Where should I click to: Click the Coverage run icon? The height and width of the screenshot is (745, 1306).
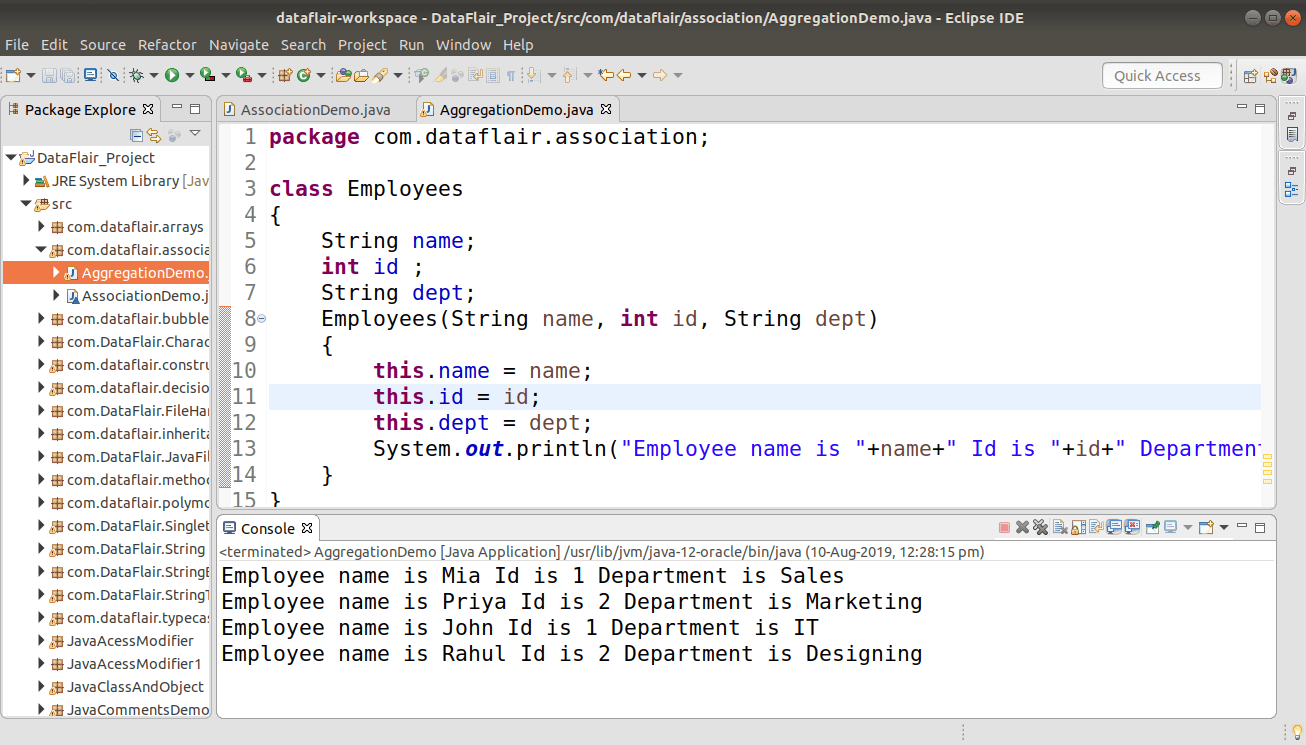[x=208, y=75]
